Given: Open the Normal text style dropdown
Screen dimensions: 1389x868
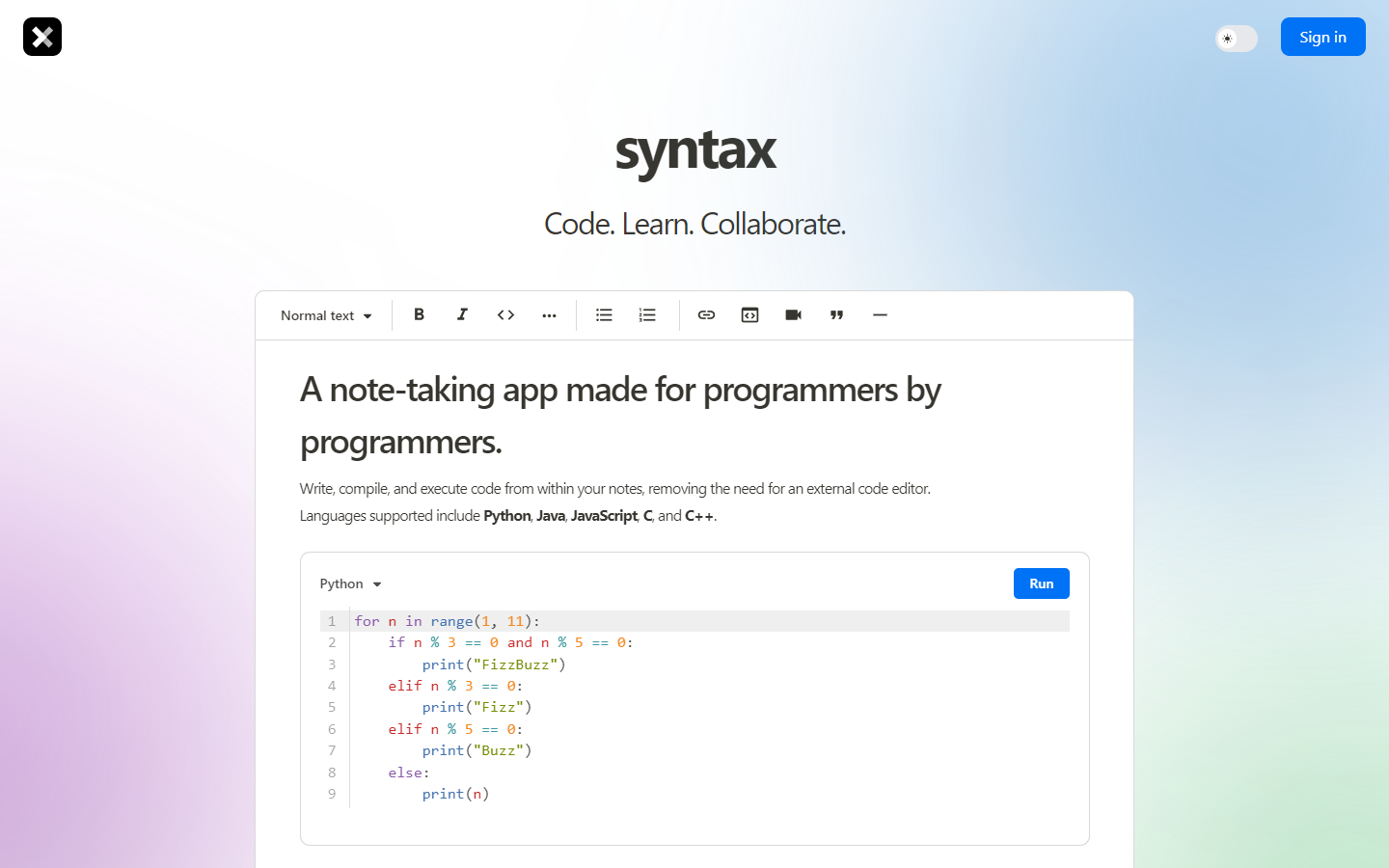Looking at the screenshot, I should tap(326, 315).
